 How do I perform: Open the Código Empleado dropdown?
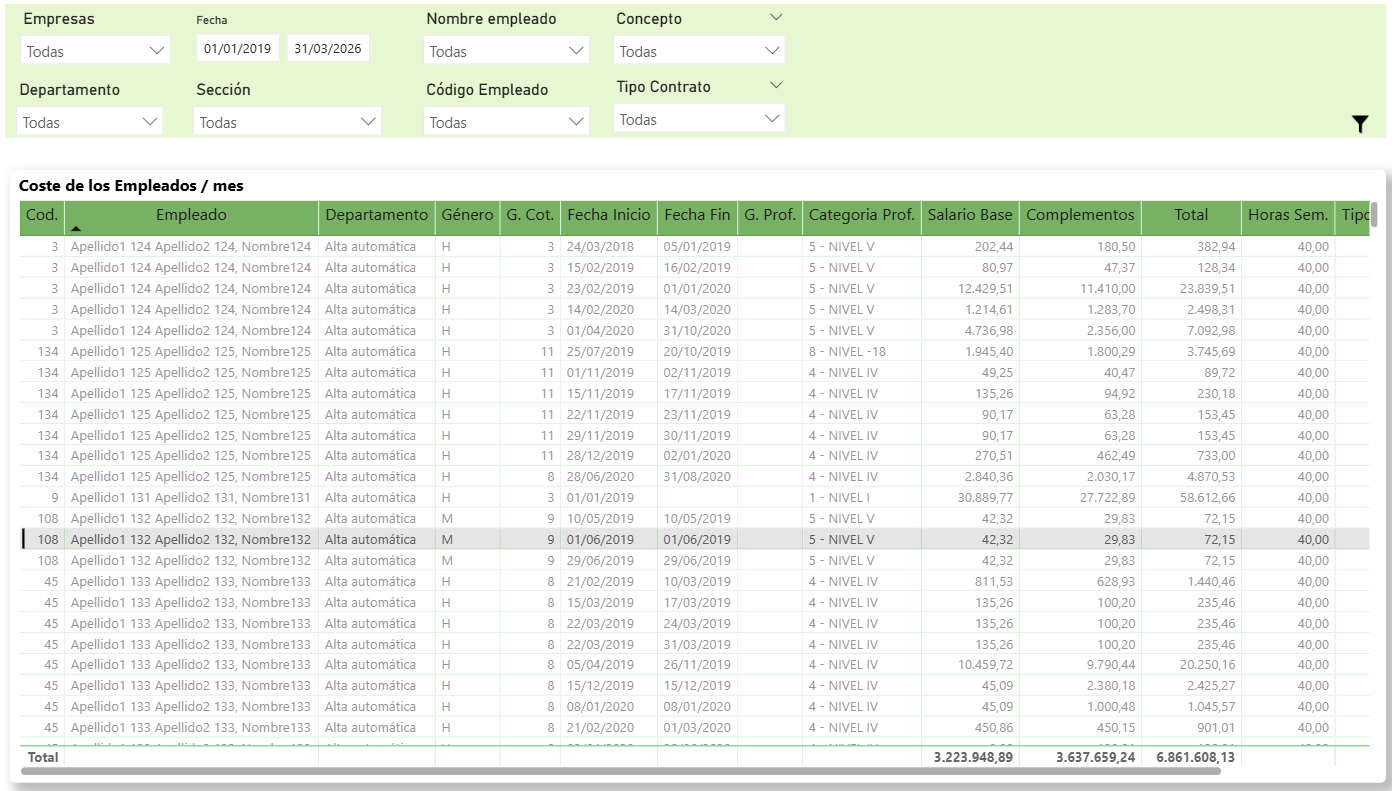pyautogui.click(x=506, y=122)
